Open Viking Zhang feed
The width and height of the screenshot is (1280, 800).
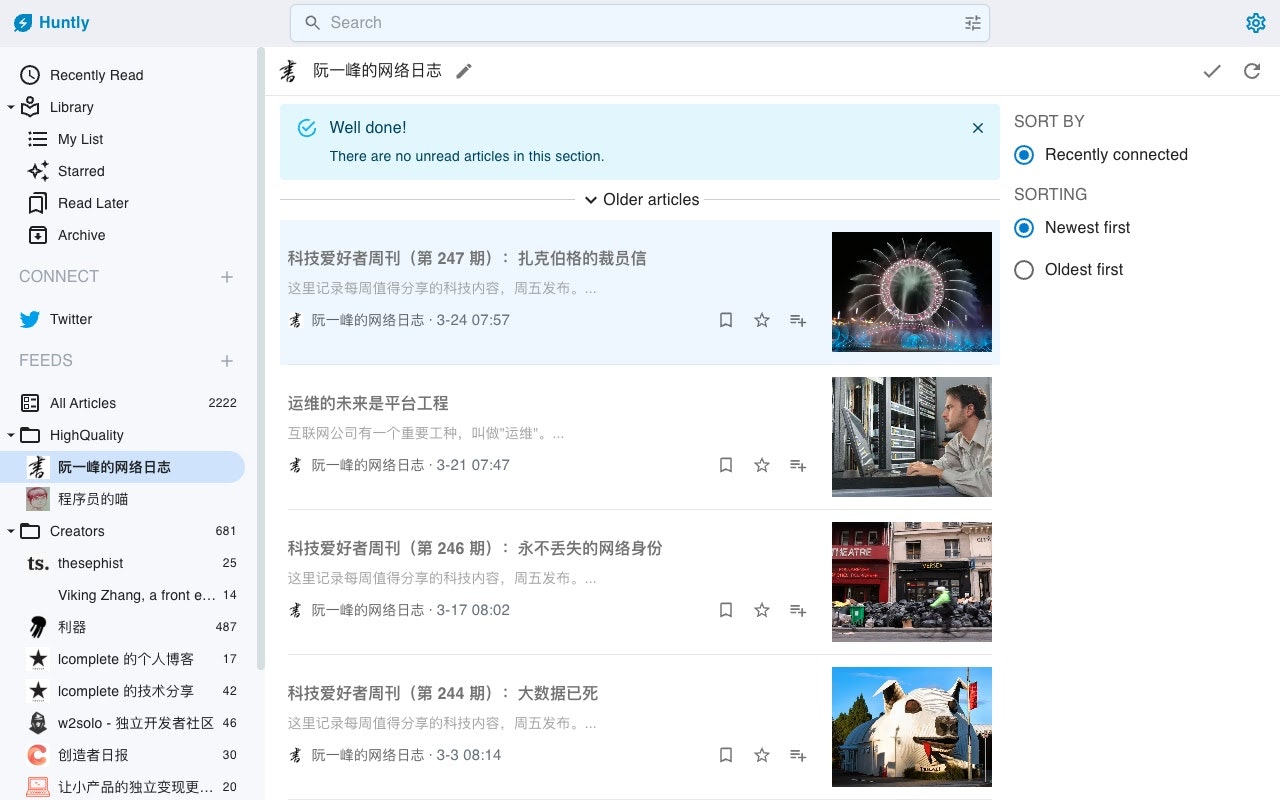[124, 595]
